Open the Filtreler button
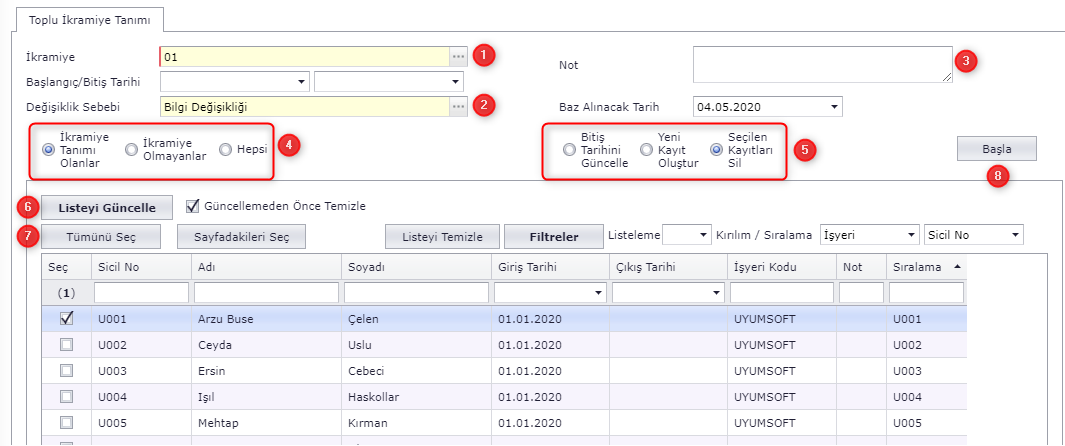 pyautogui.click(x=553, y=236)
